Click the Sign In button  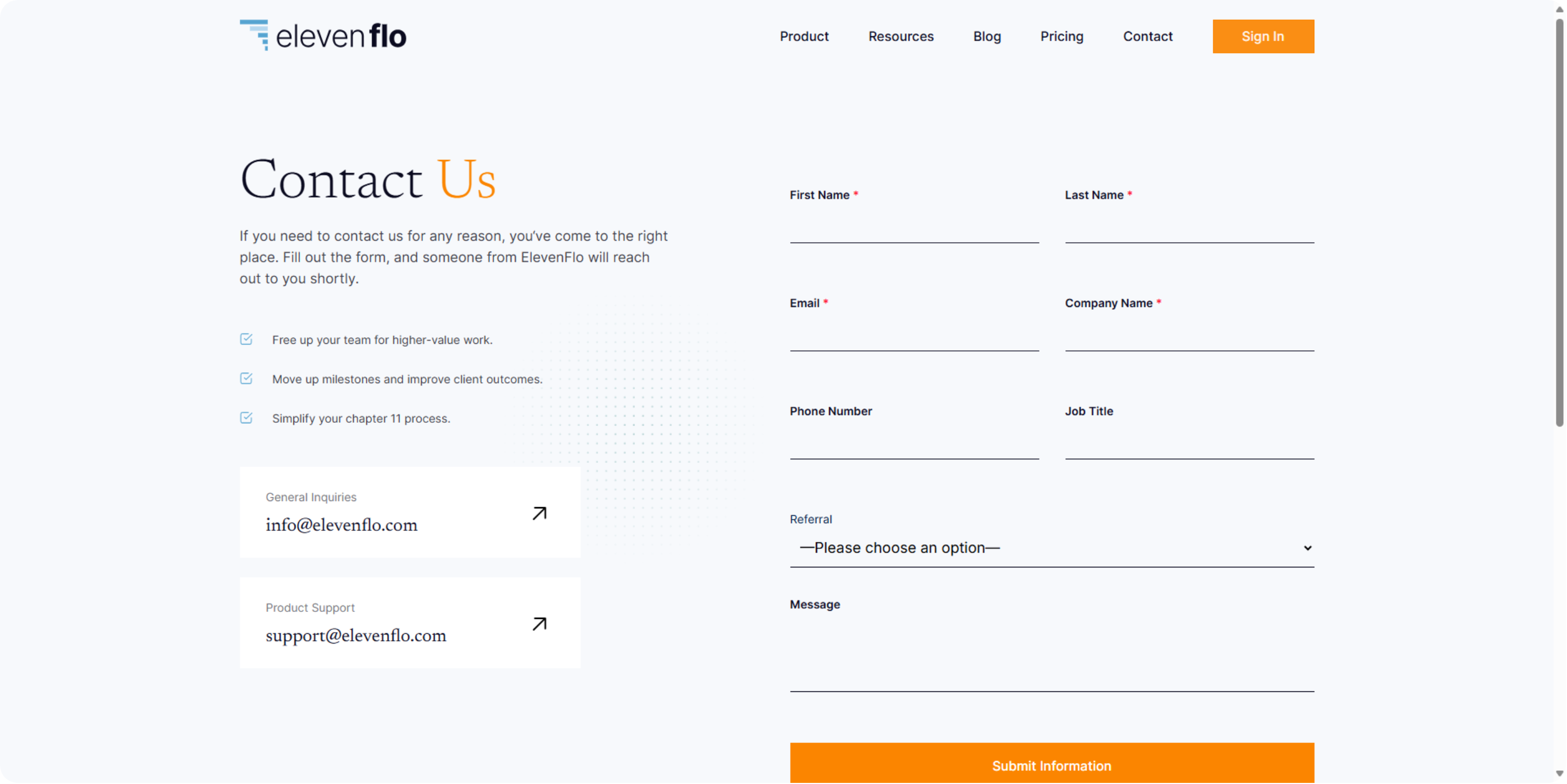click(x=1262, y=36)
